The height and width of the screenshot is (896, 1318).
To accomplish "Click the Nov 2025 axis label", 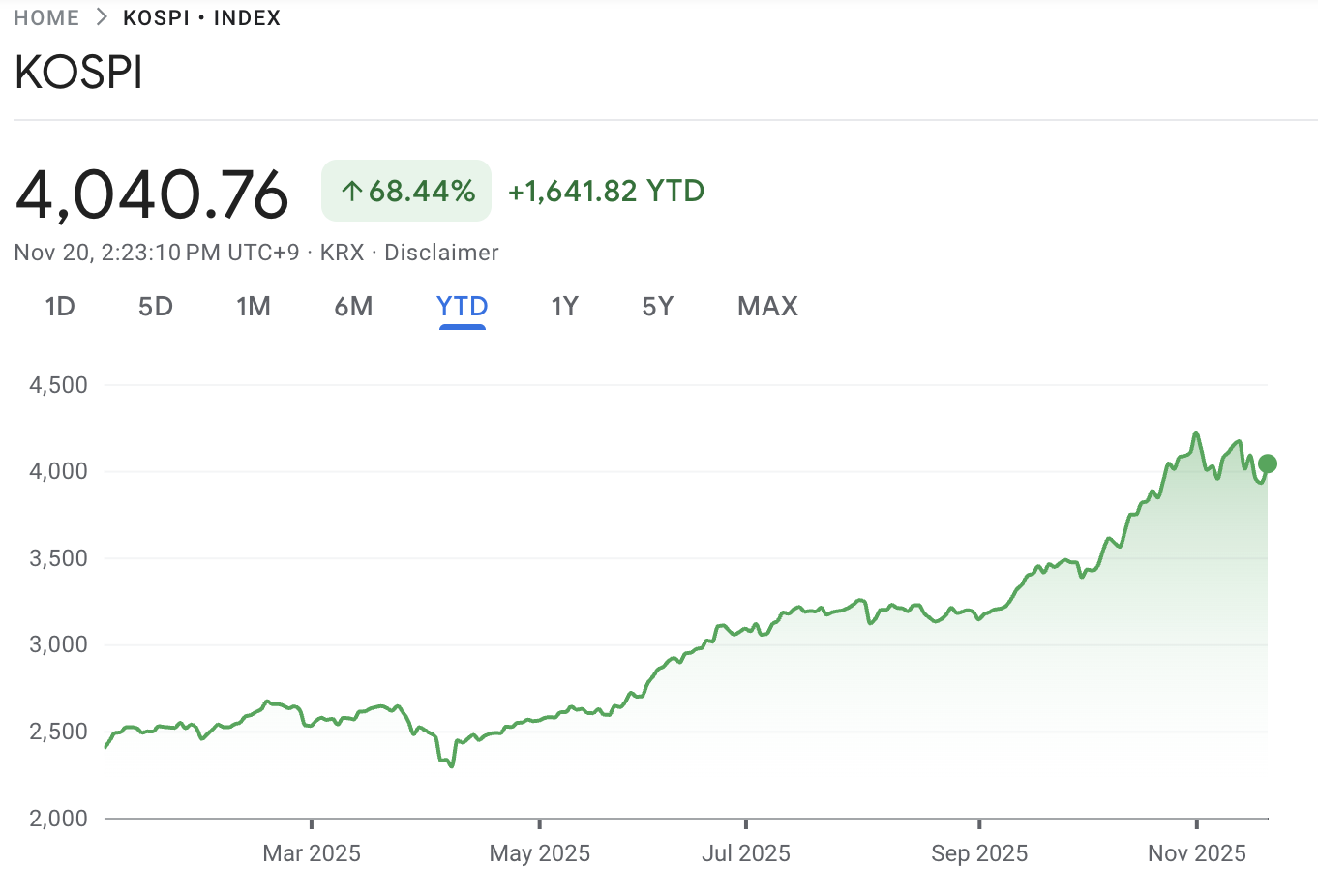I will [x=1197, y=852].
